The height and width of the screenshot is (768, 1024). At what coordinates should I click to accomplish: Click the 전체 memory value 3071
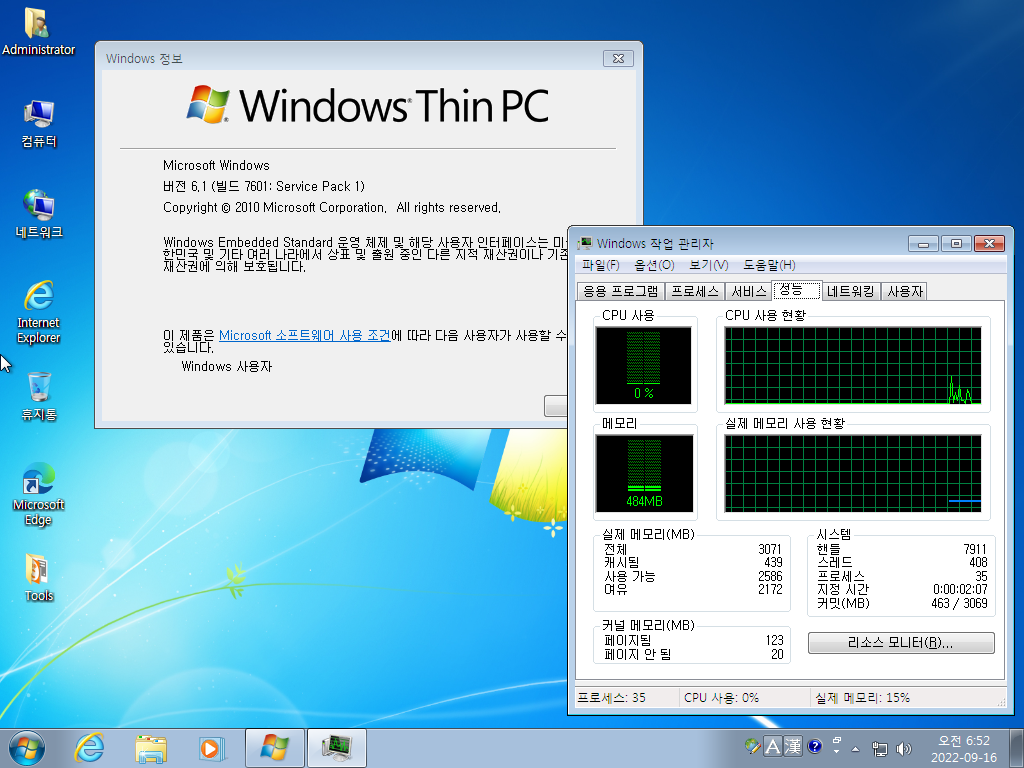(770, 549)
